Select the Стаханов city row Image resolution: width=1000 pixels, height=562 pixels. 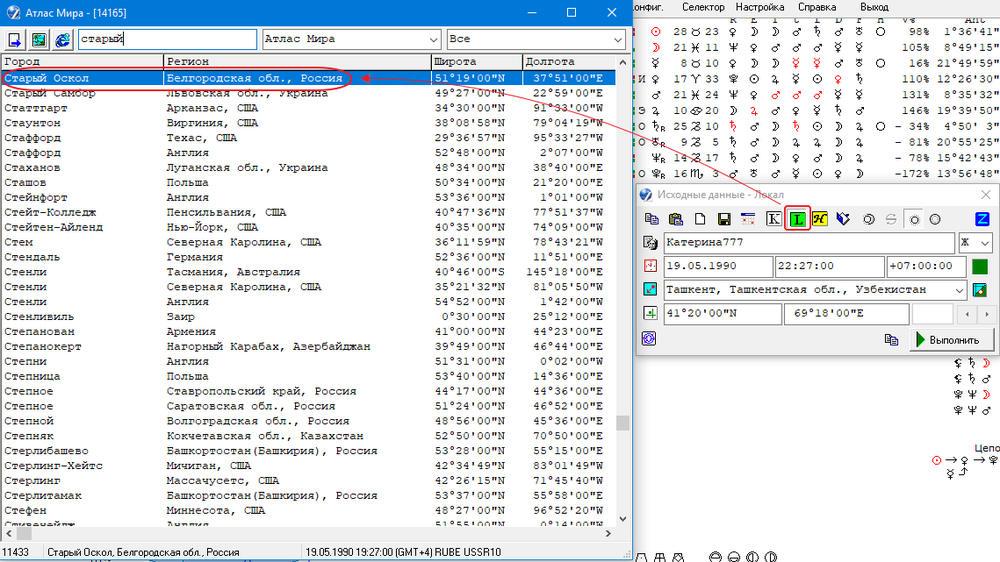[308, 168]
